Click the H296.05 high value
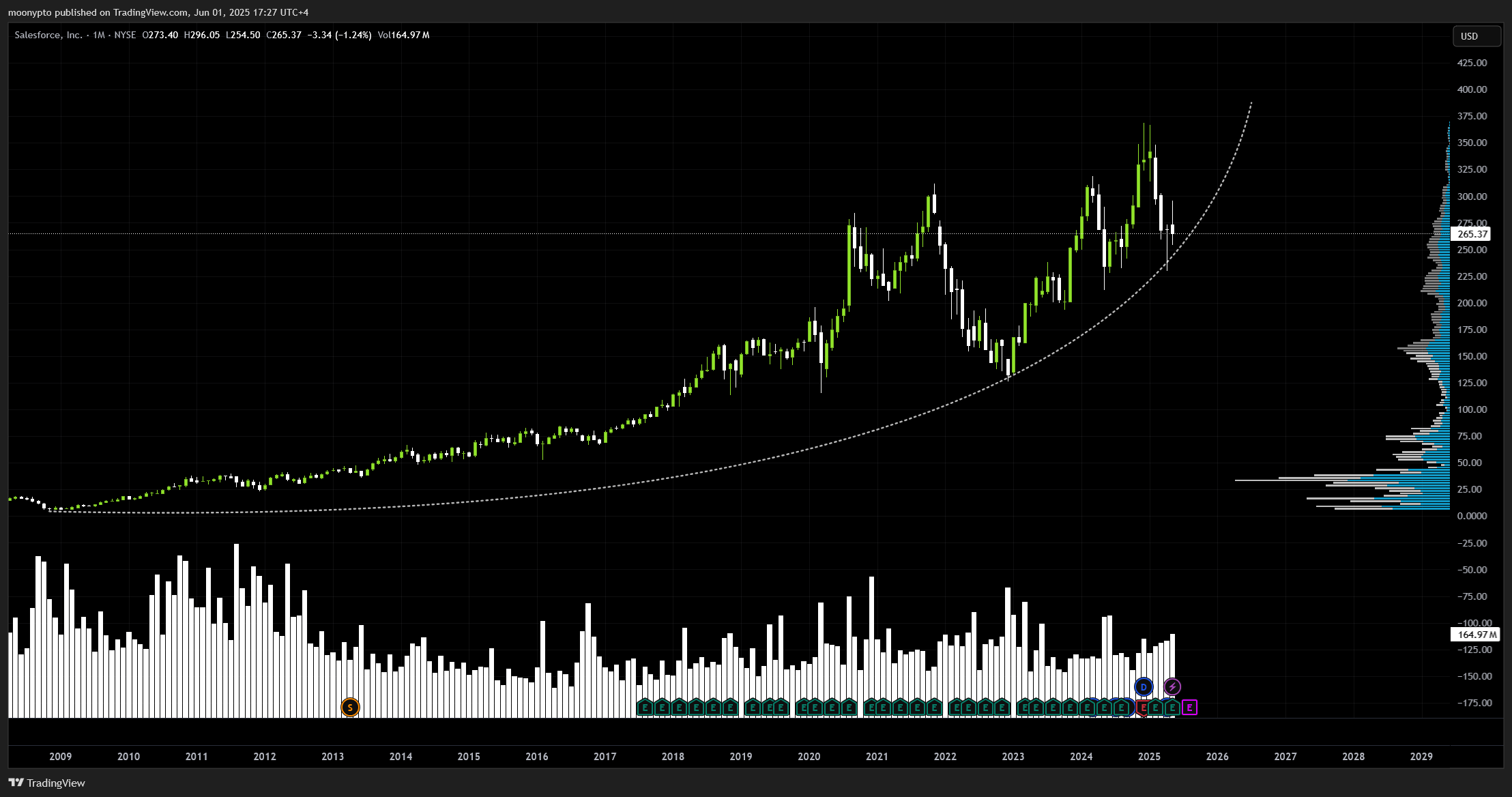 coord(202,35)
